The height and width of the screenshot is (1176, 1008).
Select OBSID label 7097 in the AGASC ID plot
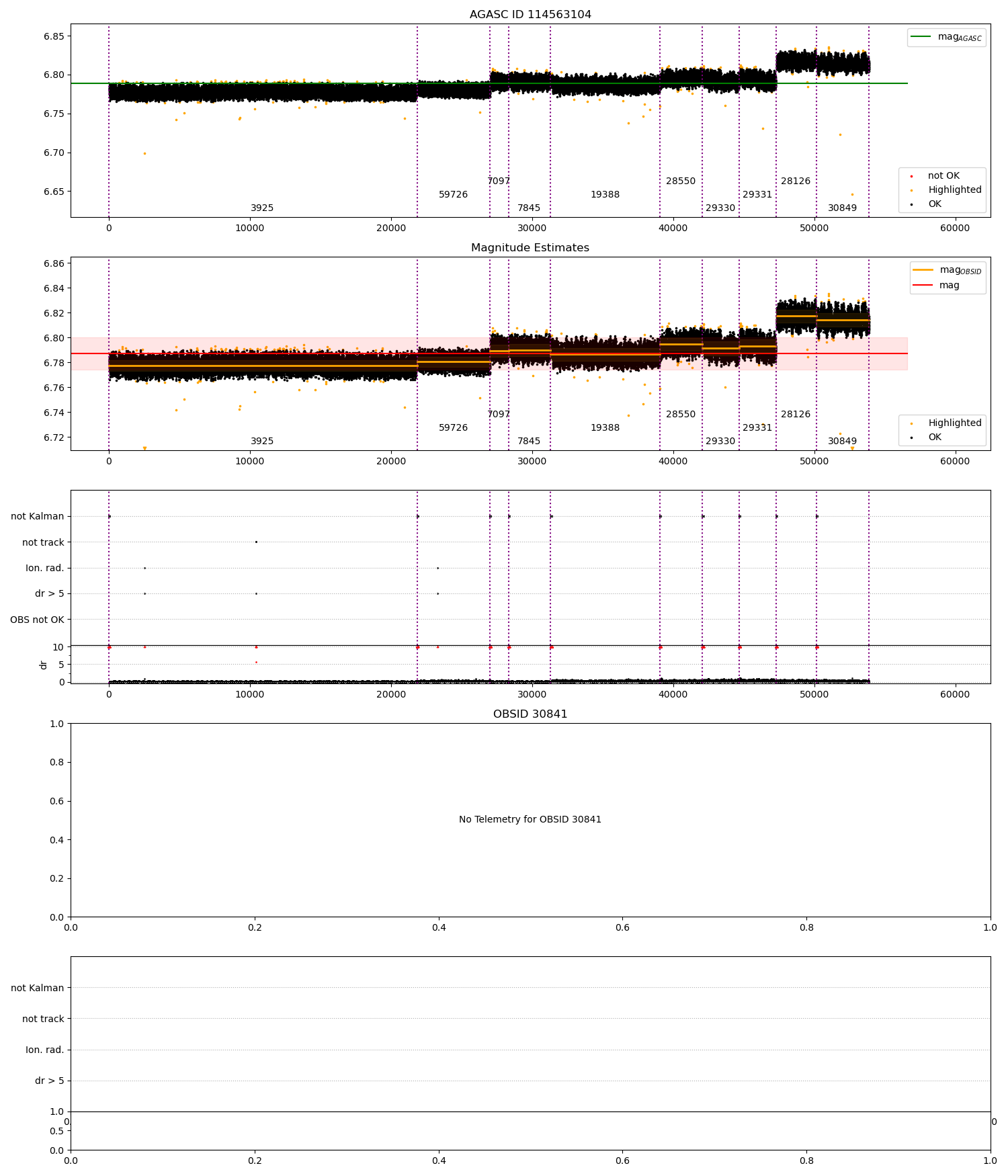pyautogui.click(x=499, y=181)
